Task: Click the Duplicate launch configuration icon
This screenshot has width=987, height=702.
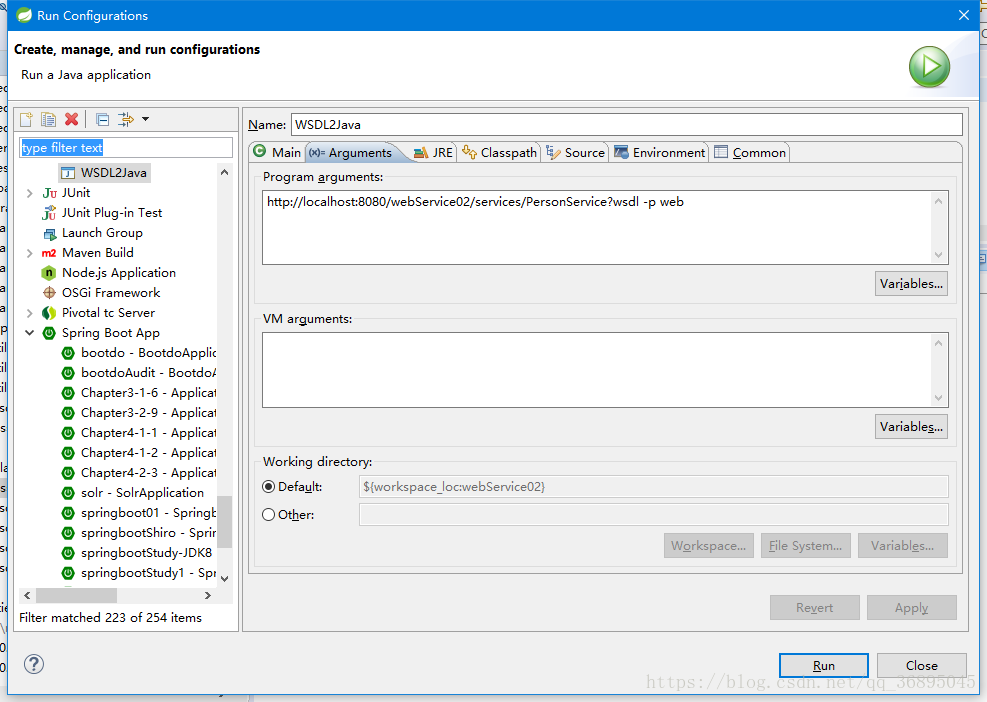Action: tap(48, 119)
